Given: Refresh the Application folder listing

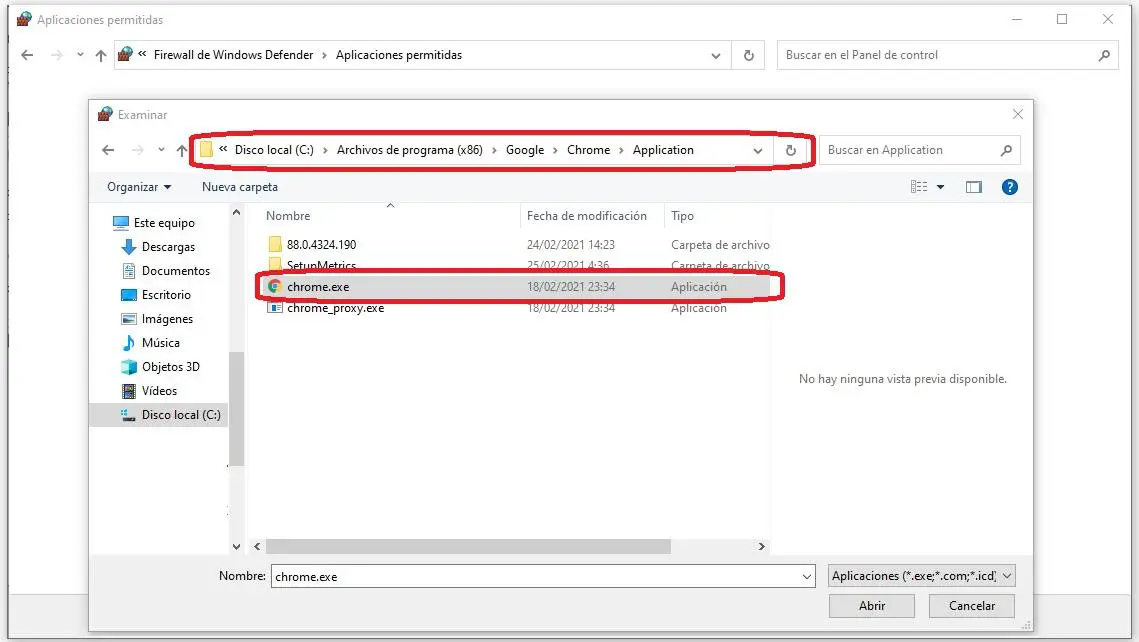Looking at the screenshot, I should point(791,150).
